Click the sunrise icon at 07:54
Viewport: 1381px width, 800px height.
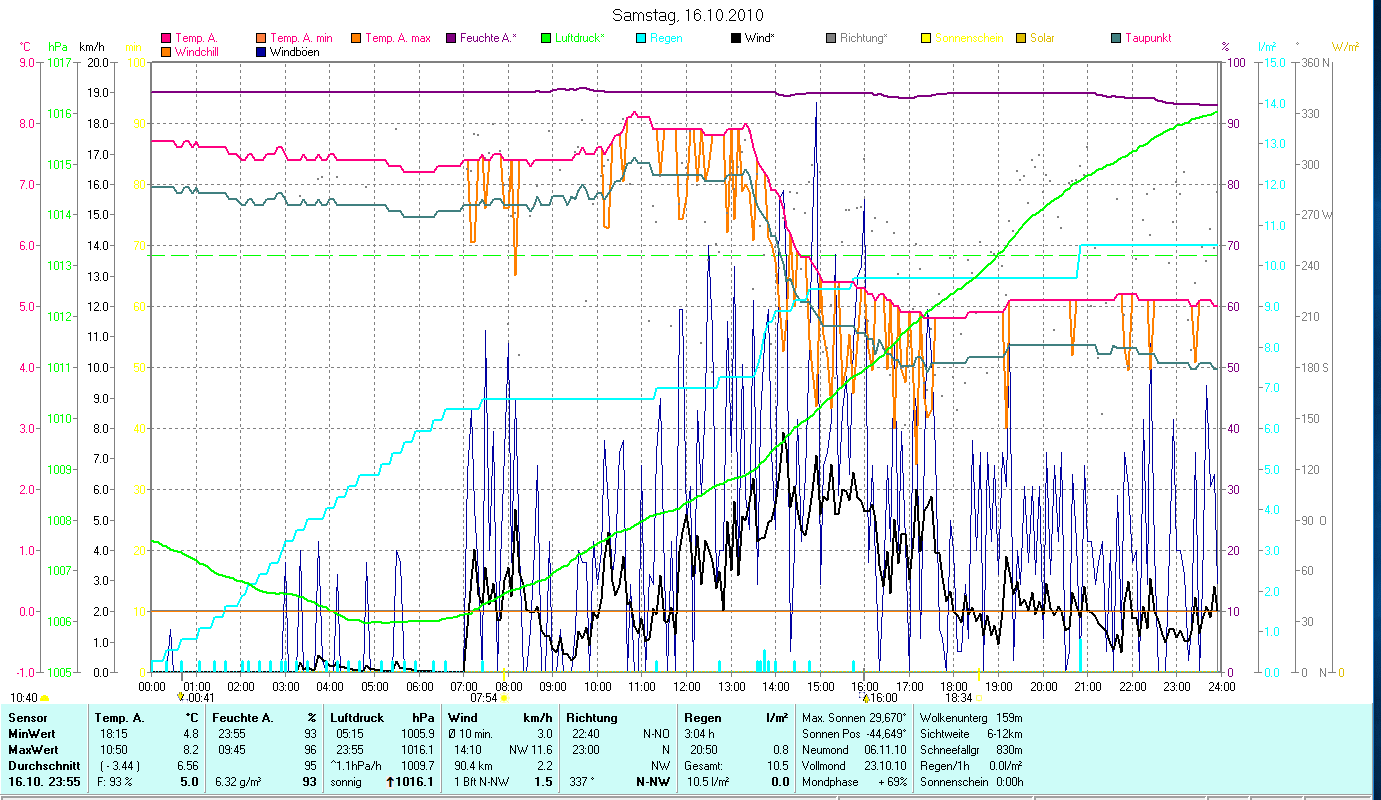point(505,699)
